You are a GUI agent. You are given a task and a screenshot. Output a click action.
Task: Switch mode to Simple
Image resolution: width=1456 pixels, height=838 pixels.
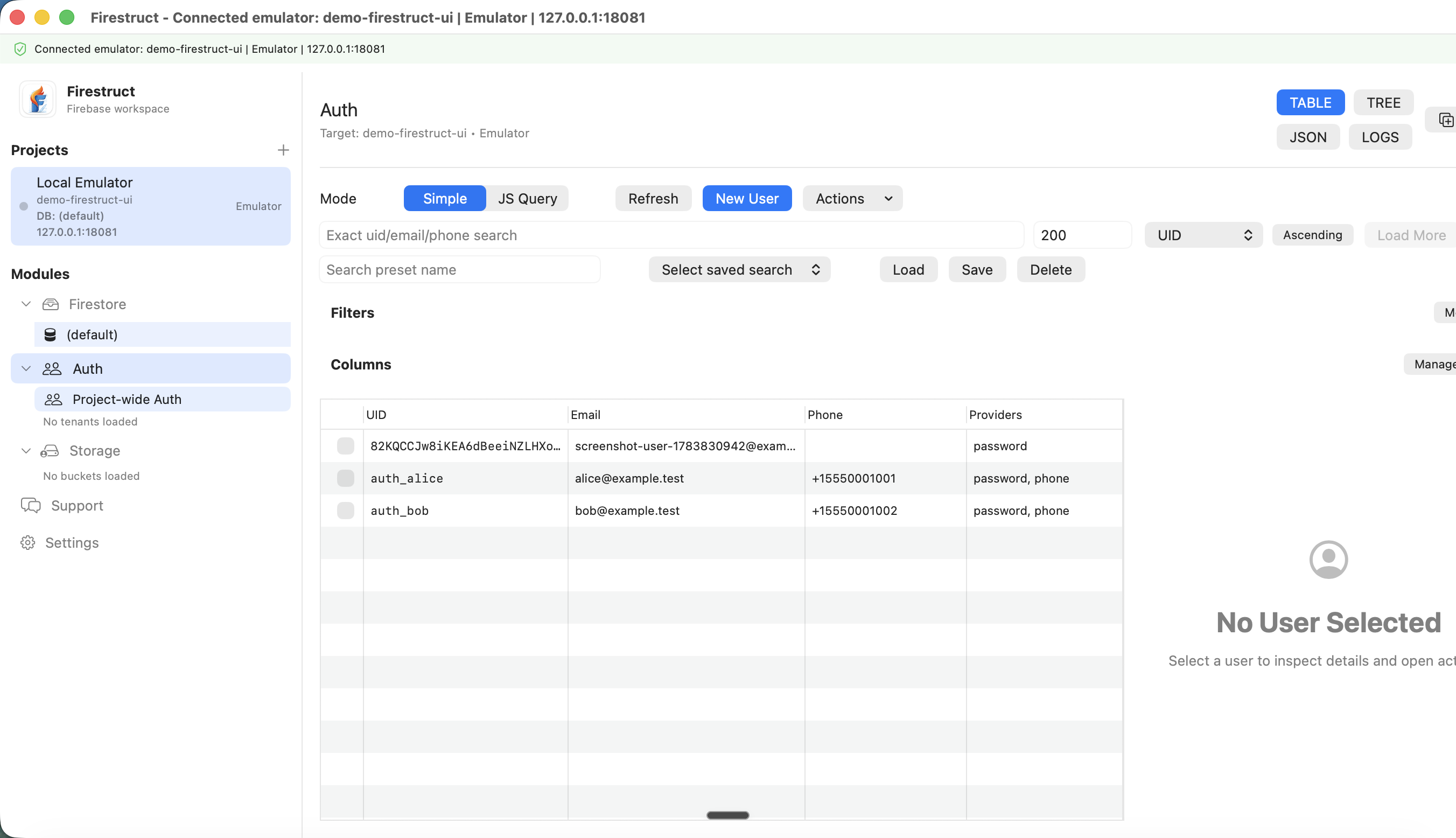pyautogui.click(x=445, y=199)
